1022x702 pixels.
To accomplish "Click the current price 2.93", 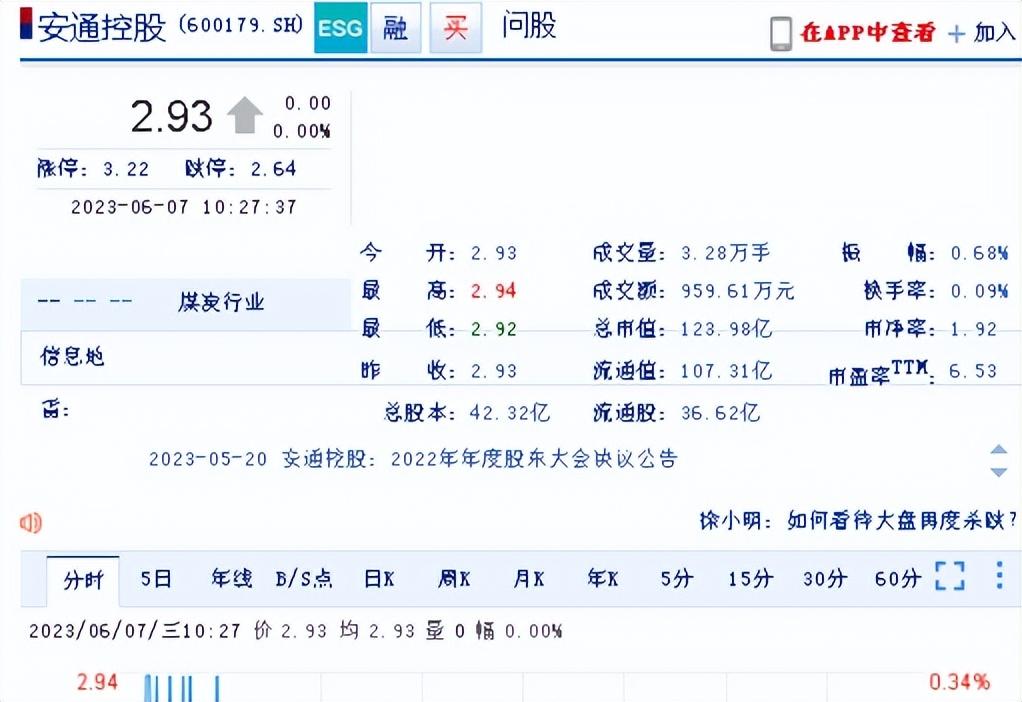I will pyautogui.click(x=171, y=116).
